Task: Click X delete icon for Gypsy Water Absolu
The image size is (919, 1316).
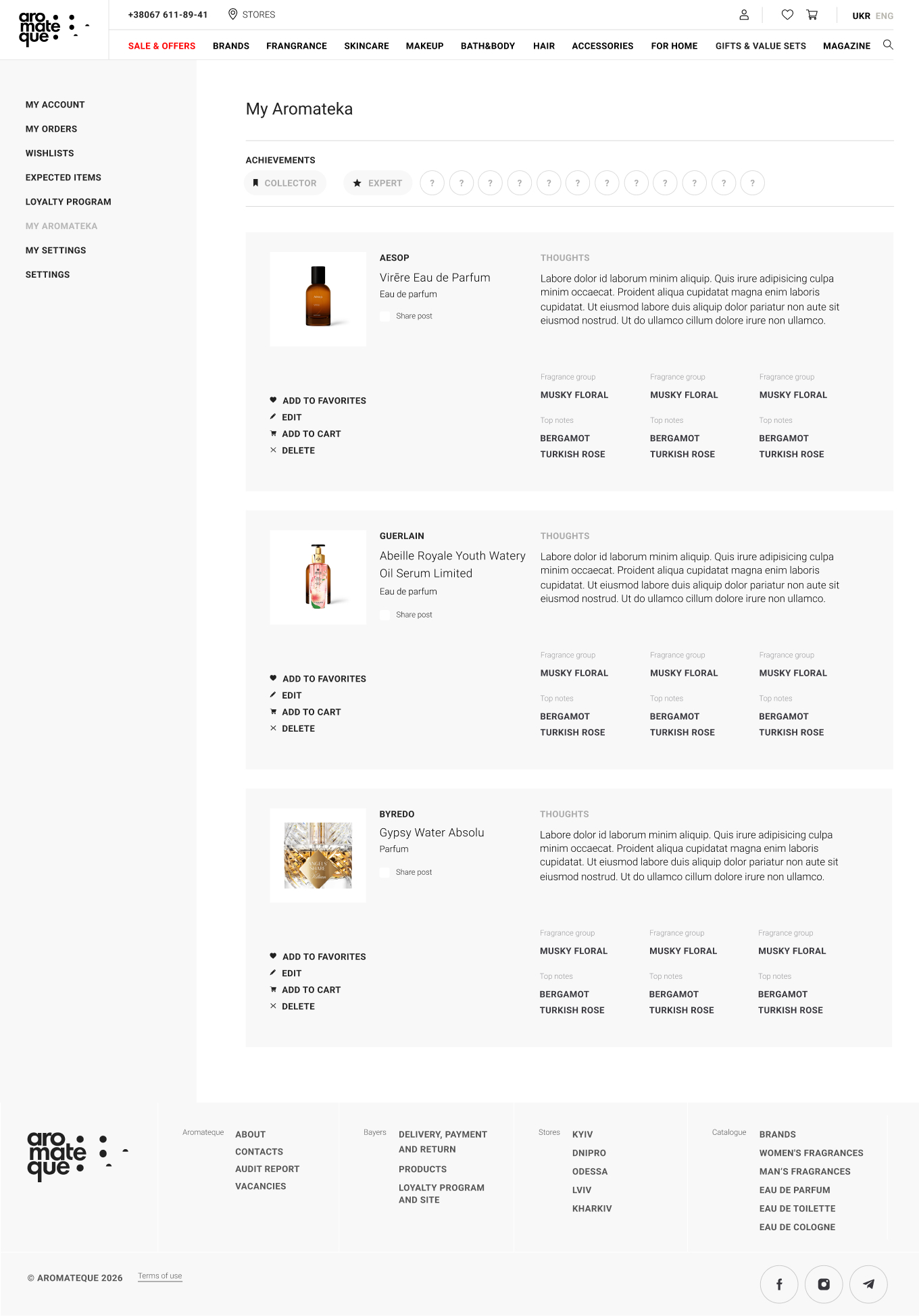Action: (x=273, y=1006)
